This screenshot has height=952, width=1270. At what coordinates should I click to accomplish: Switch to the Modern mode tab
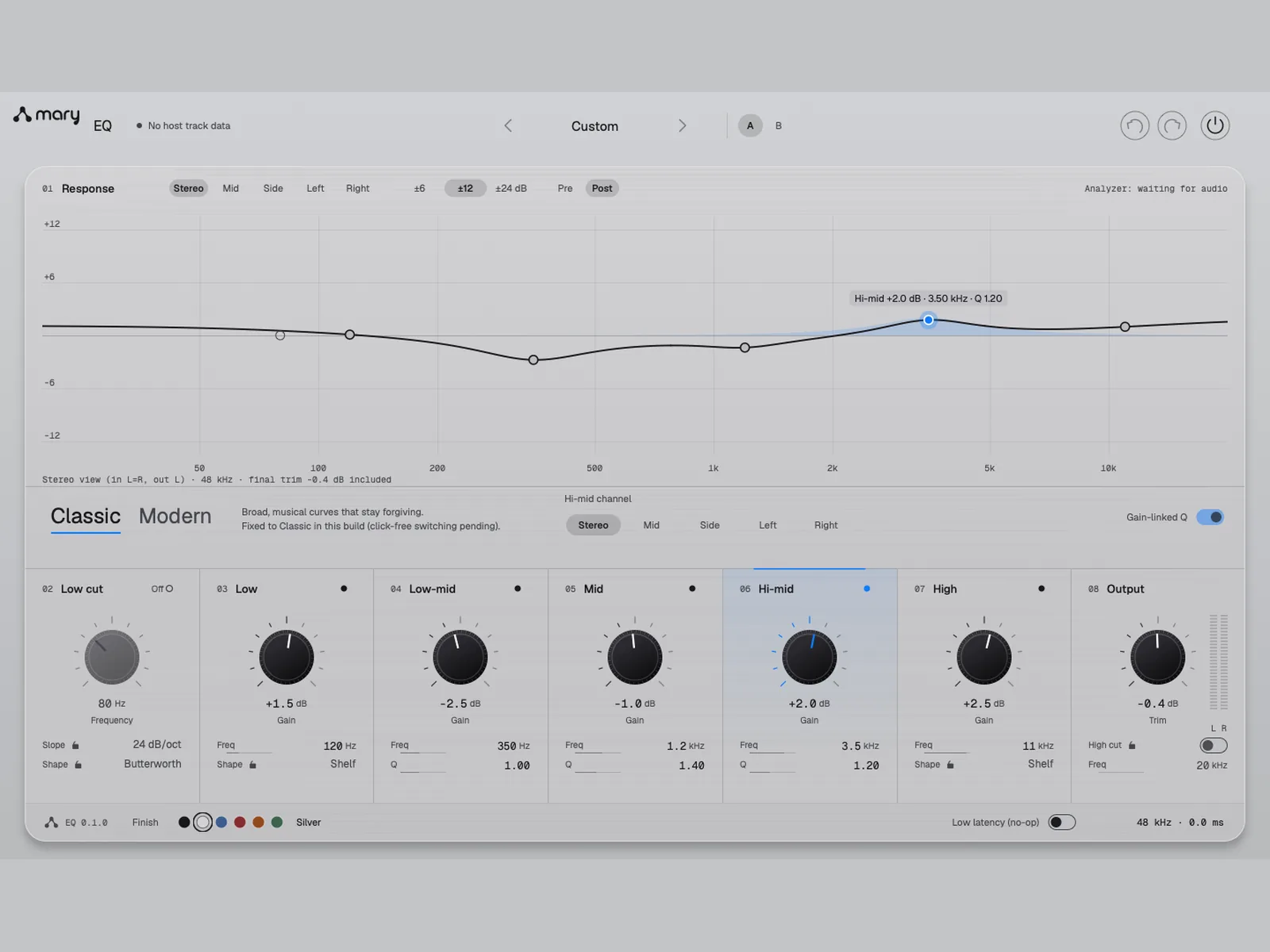175,516
